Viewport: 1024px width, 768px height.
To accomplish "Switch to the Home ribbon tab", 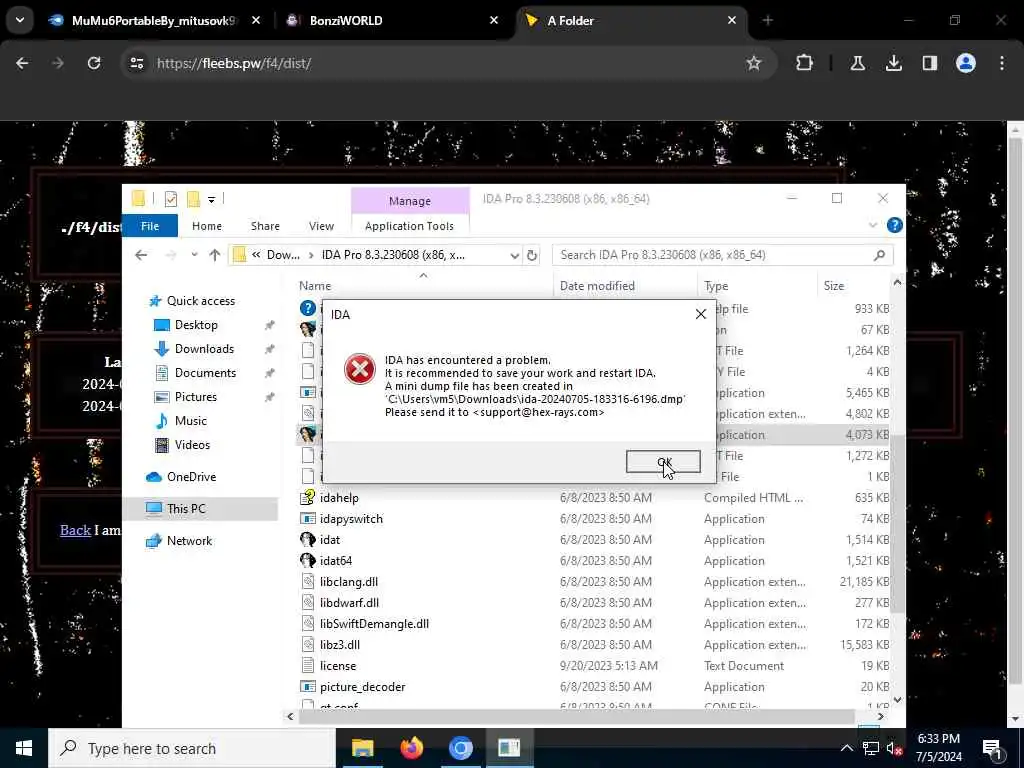I will point(206,226).
